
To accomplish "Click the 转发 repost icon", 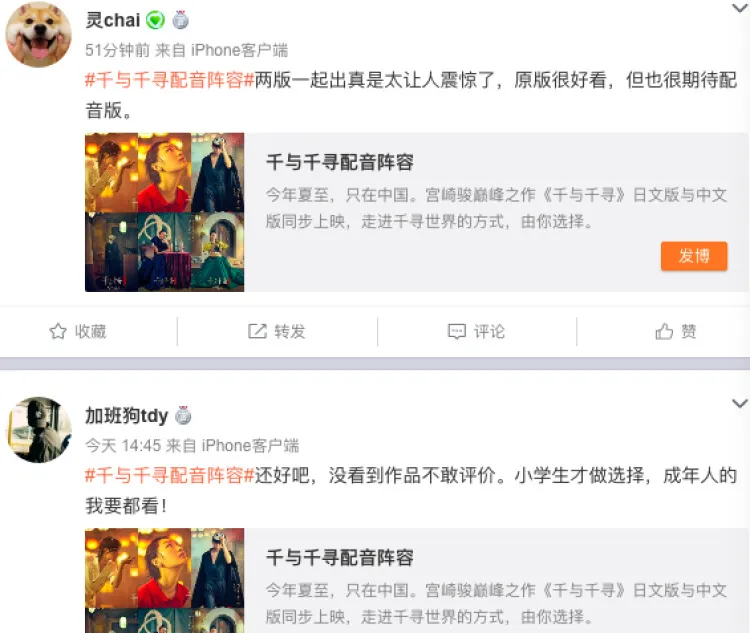I will [257, 331].
